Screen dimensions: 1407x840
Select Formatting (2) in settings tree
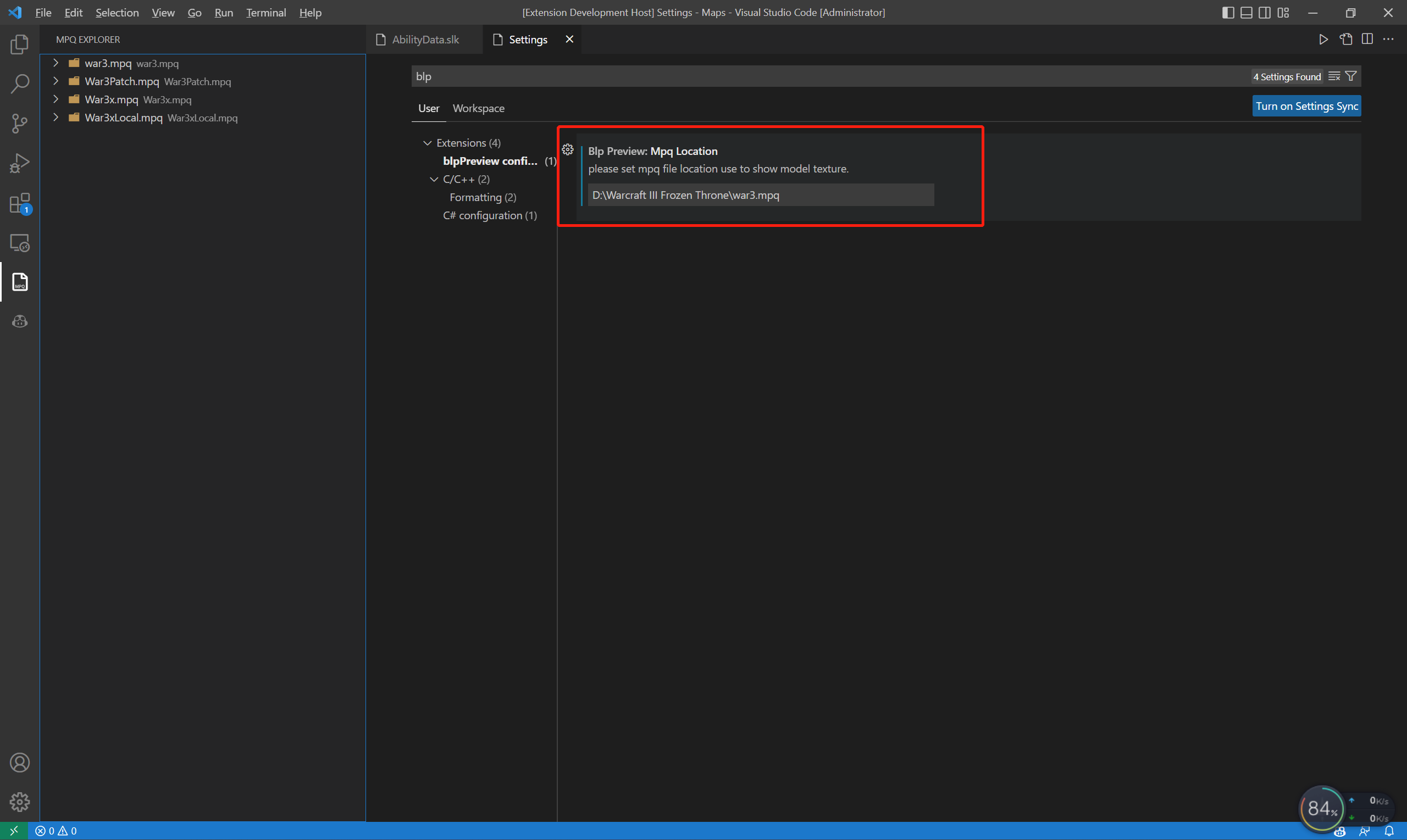click(483, 197)
